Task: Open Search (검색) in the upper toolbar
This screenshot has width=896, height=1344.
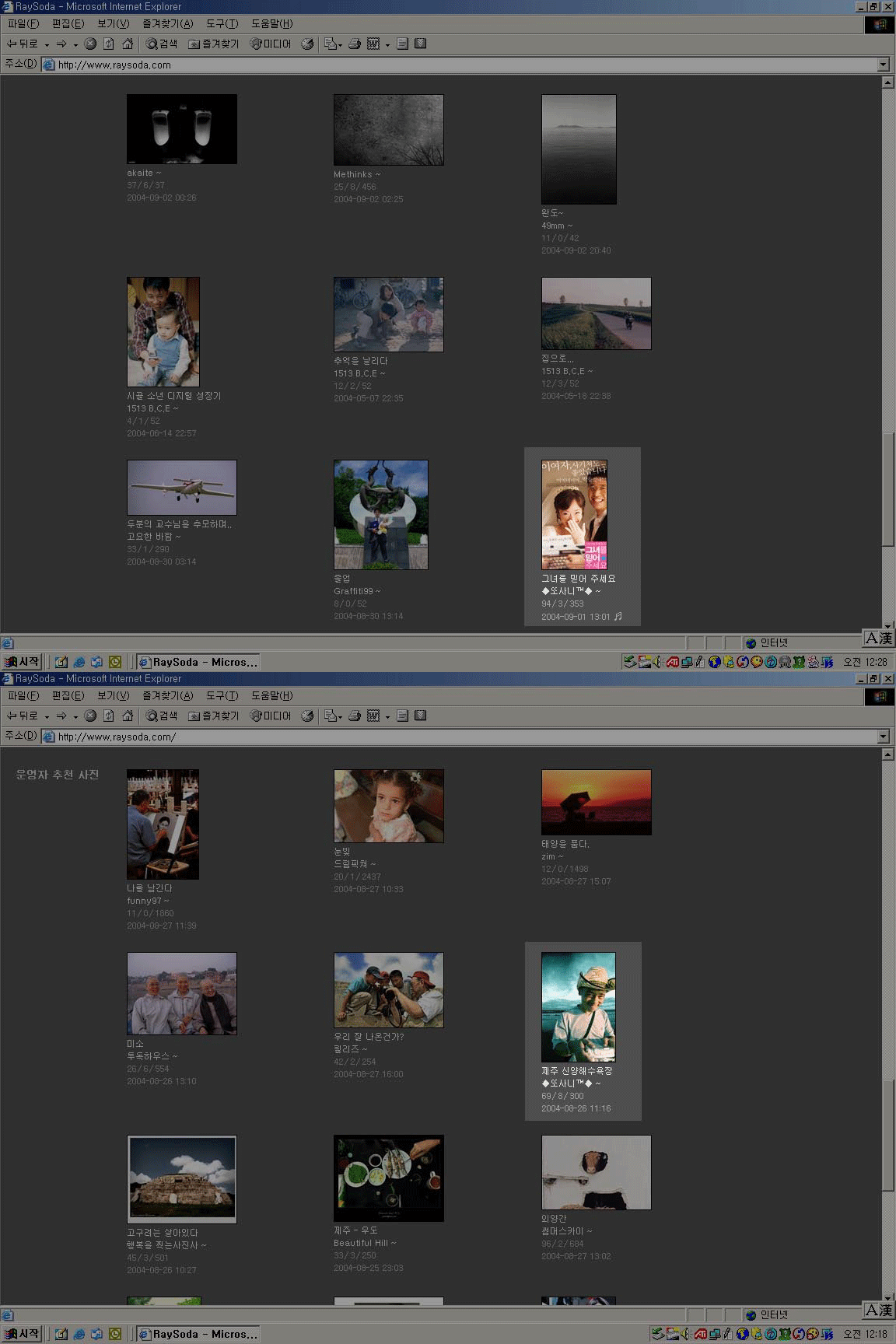Action: point(162,44)
